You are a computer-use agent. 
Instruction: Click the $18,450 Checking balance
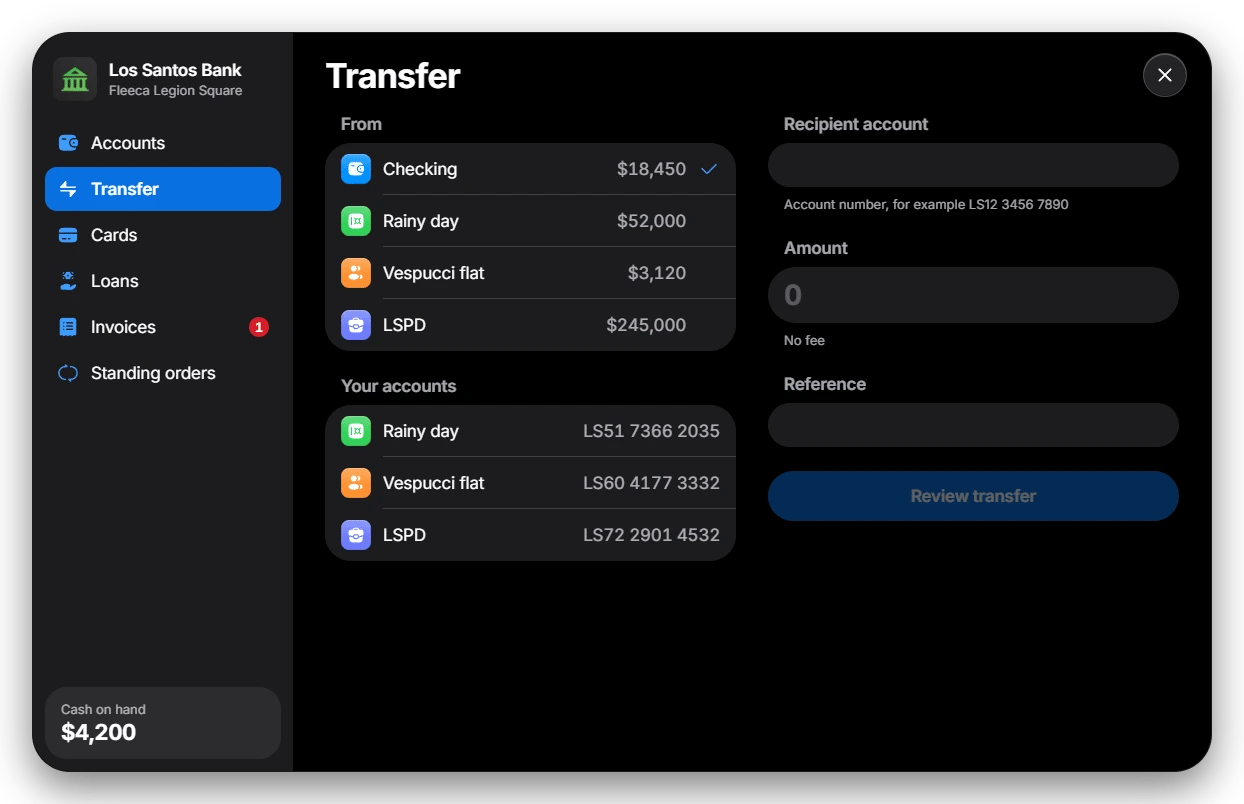coord(651,169)
